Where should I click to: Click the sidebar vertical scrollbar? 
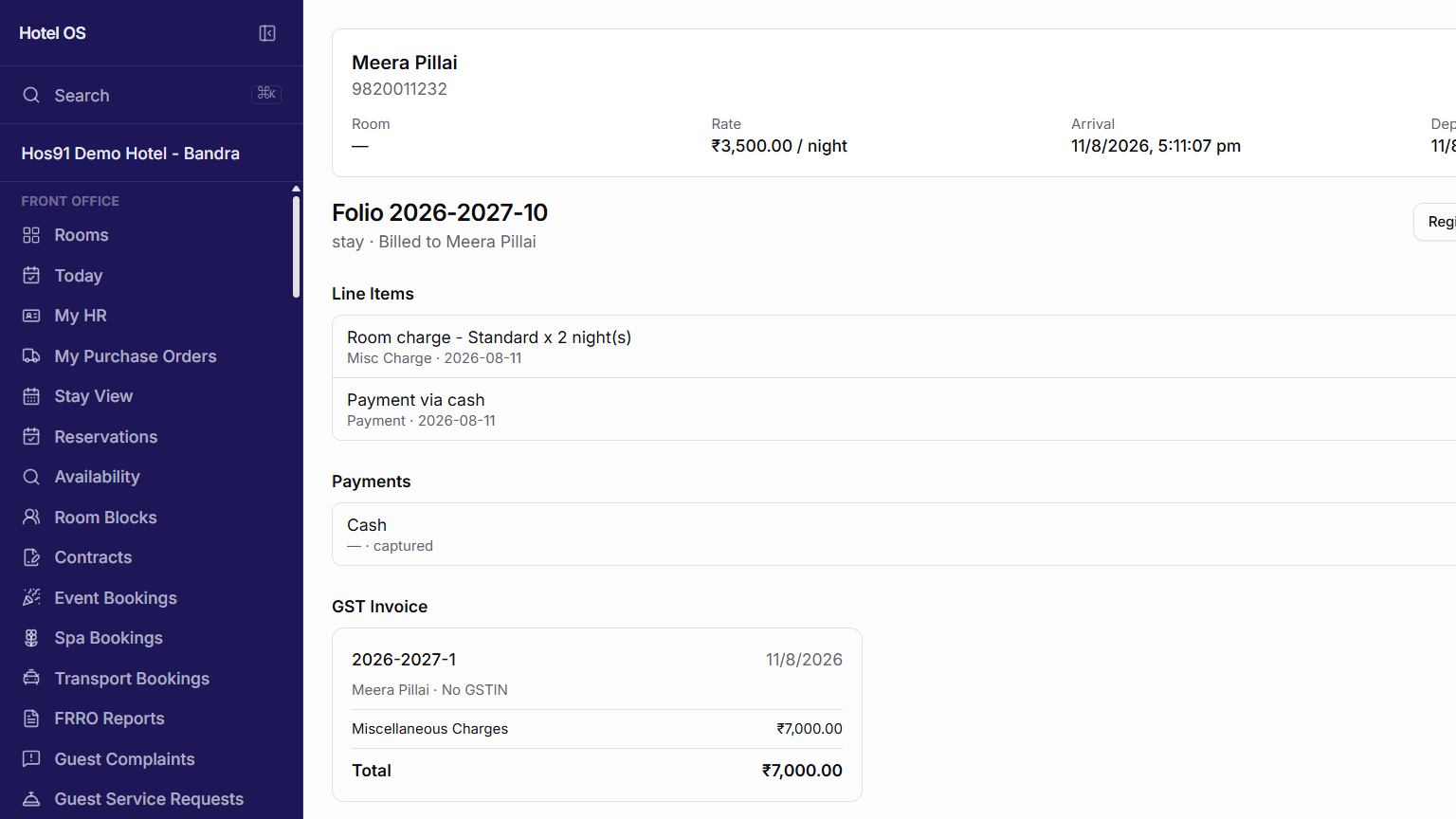click(296, 246)
